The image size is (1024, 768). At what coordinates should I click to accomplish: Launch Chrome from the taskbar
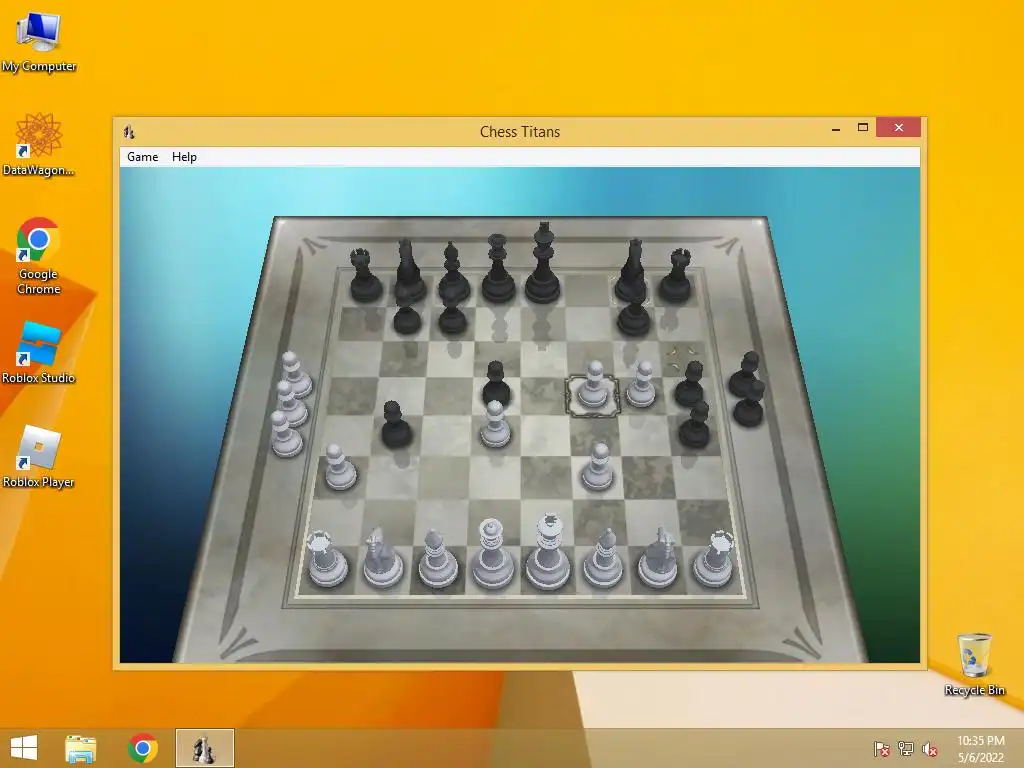click(x=142, y=748)
